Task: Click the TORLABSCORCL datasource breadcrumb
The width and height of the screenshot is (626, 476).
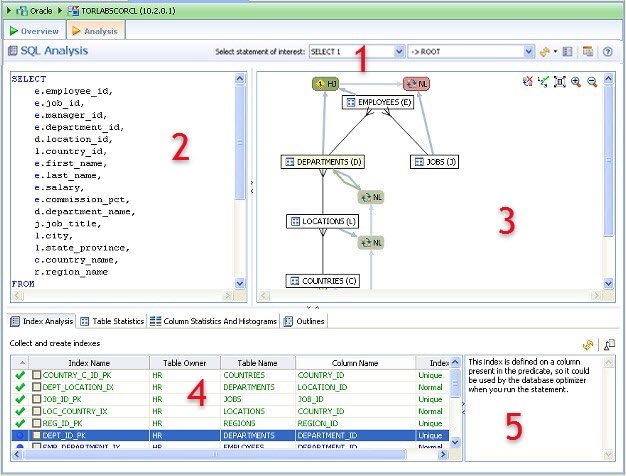Action: (122, 11)
